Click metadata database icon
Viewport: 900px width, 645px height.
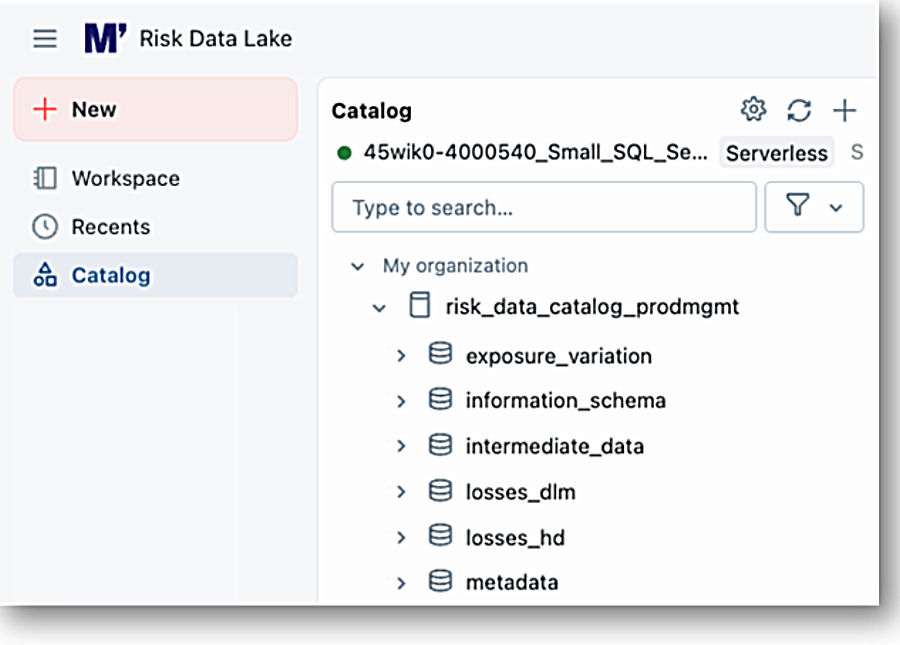pos(440,581)
